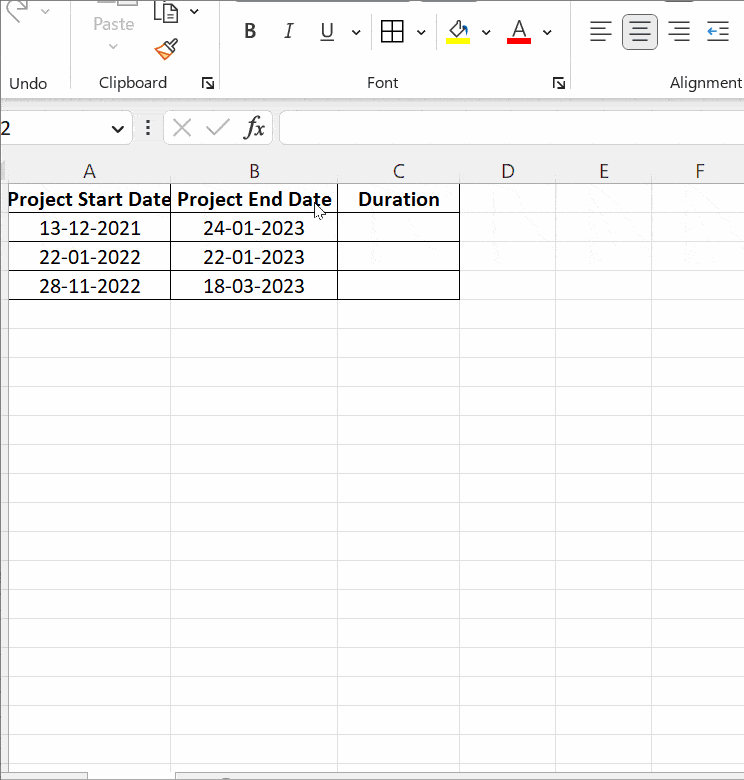The height and width of the screenshot is (780, 744).
Task: Click the Paste button
Action: pos(113,24)
